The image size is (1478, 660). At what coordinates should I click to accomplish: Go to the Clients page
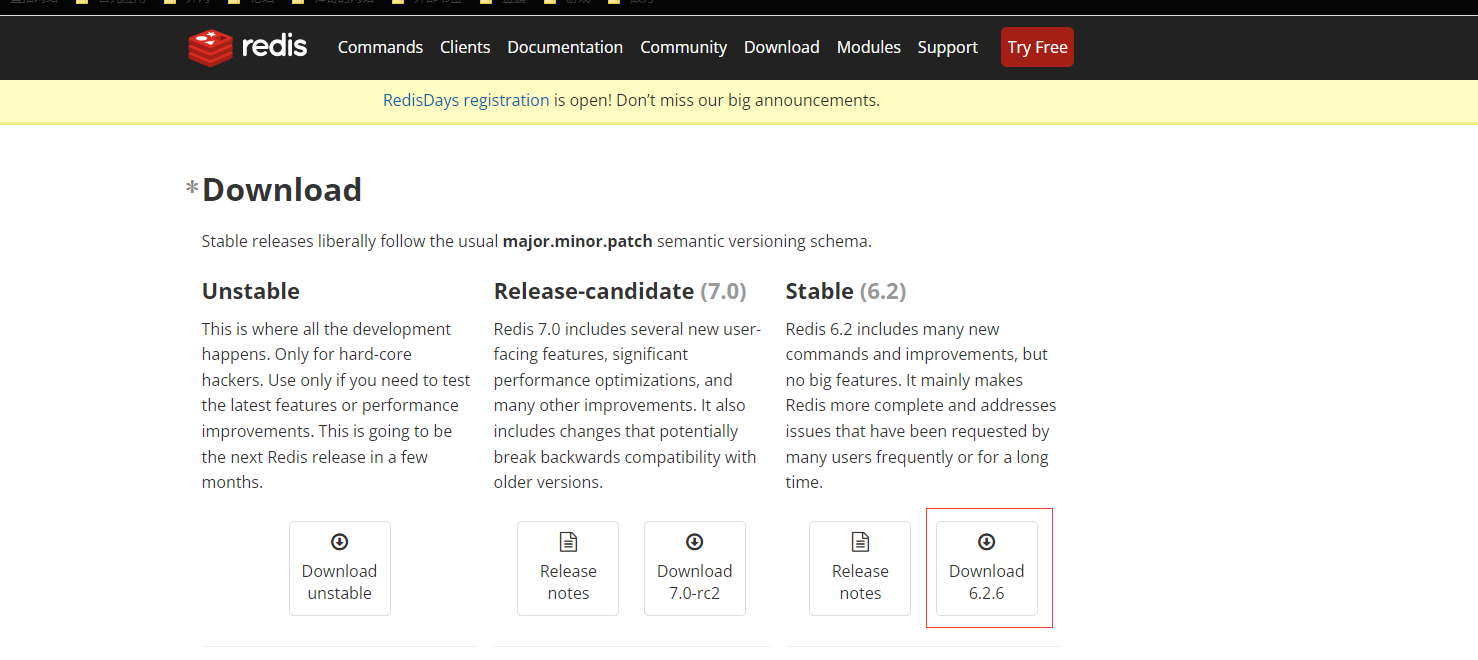point(465,47)
